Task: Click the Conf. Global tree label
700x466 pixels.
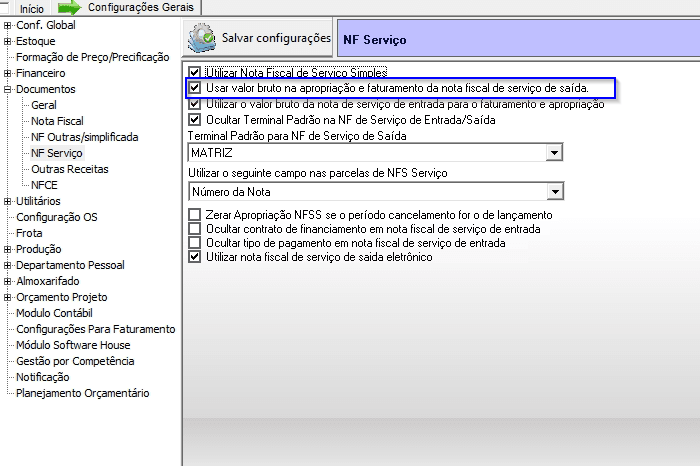Action: pos(46,25)
